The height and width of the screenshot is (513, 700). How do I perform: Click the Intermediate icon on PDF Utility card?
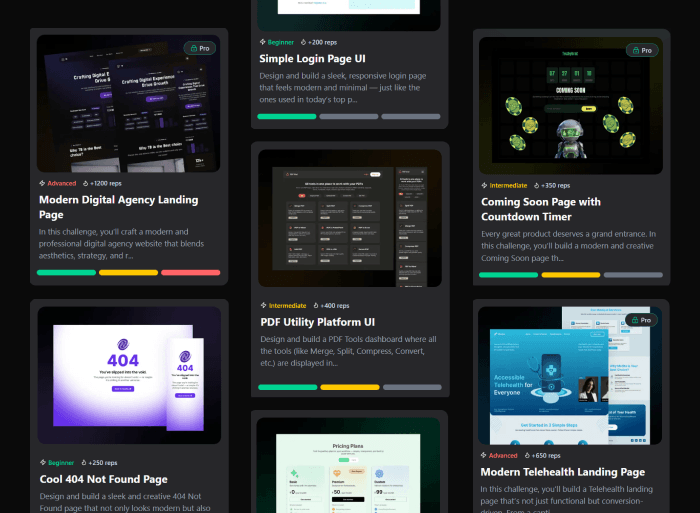coord(262,306)
